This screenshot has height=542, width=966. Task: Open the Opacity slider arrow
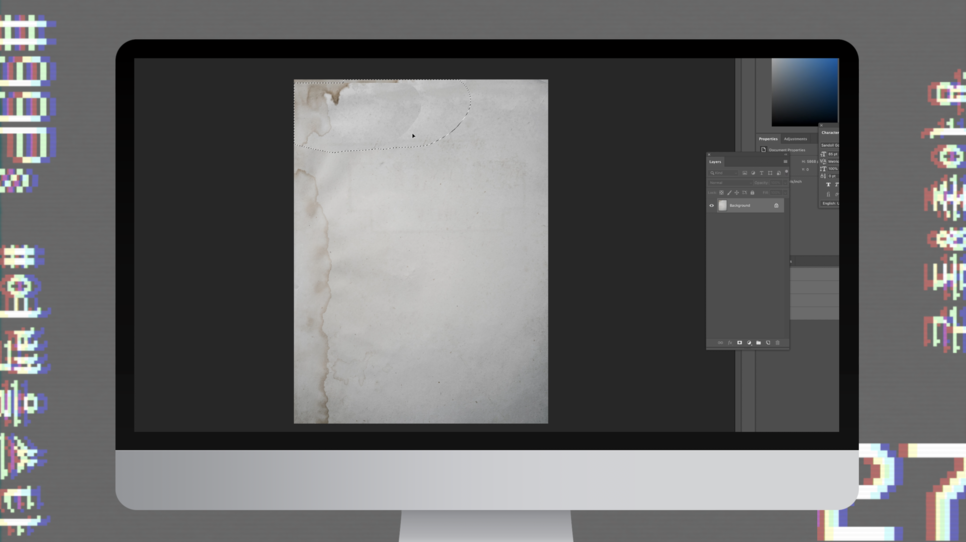click(785, 183)
